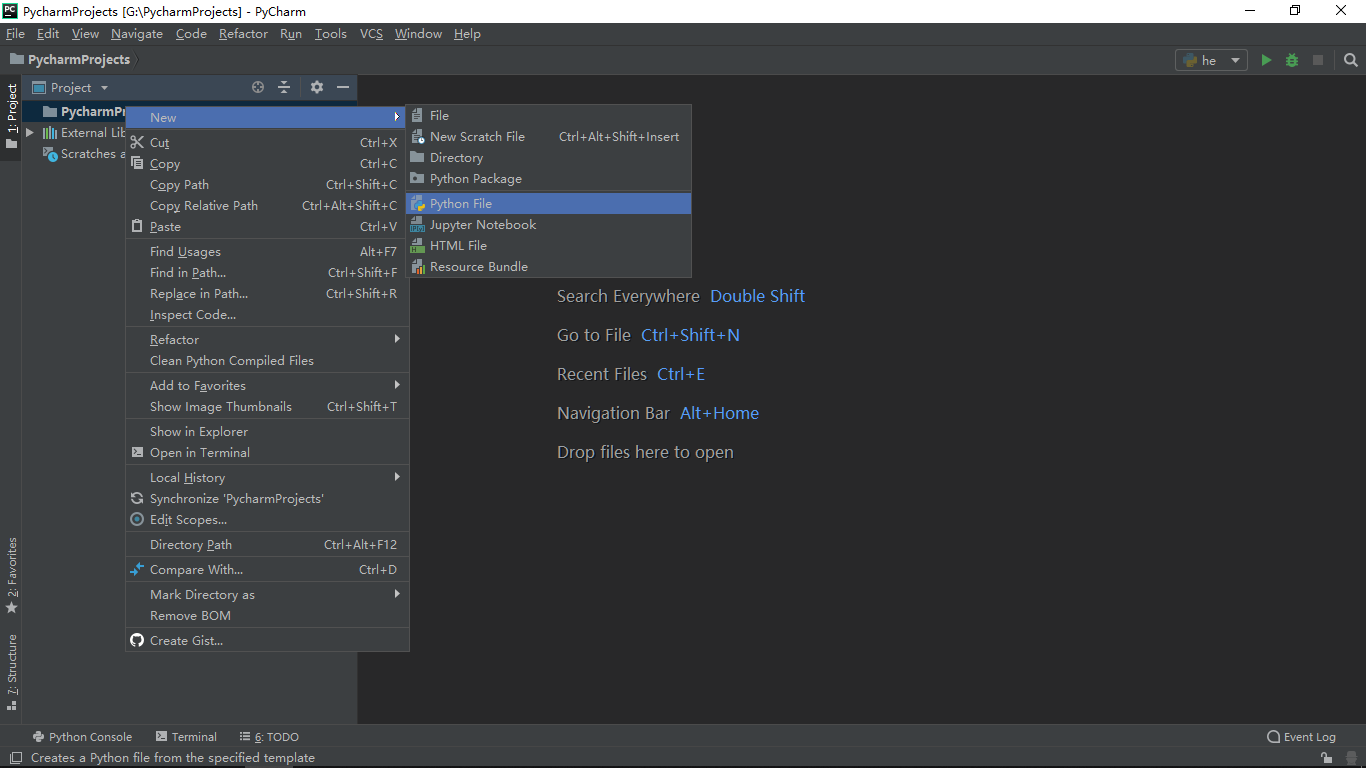Open the 'he' run configuration dropdown
The width and height of the screenshot is (1366, 768).
1211,60
